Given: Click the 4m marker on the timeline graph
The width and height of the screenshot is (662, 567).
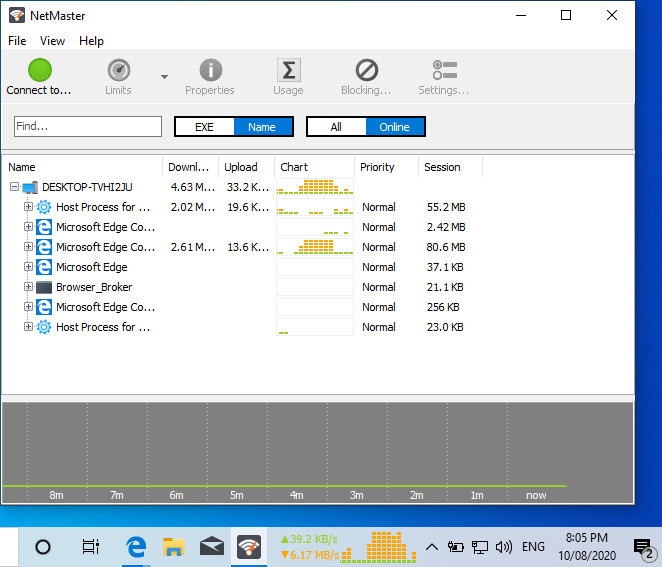Looking at the screenshot, I should coord(297,495).
